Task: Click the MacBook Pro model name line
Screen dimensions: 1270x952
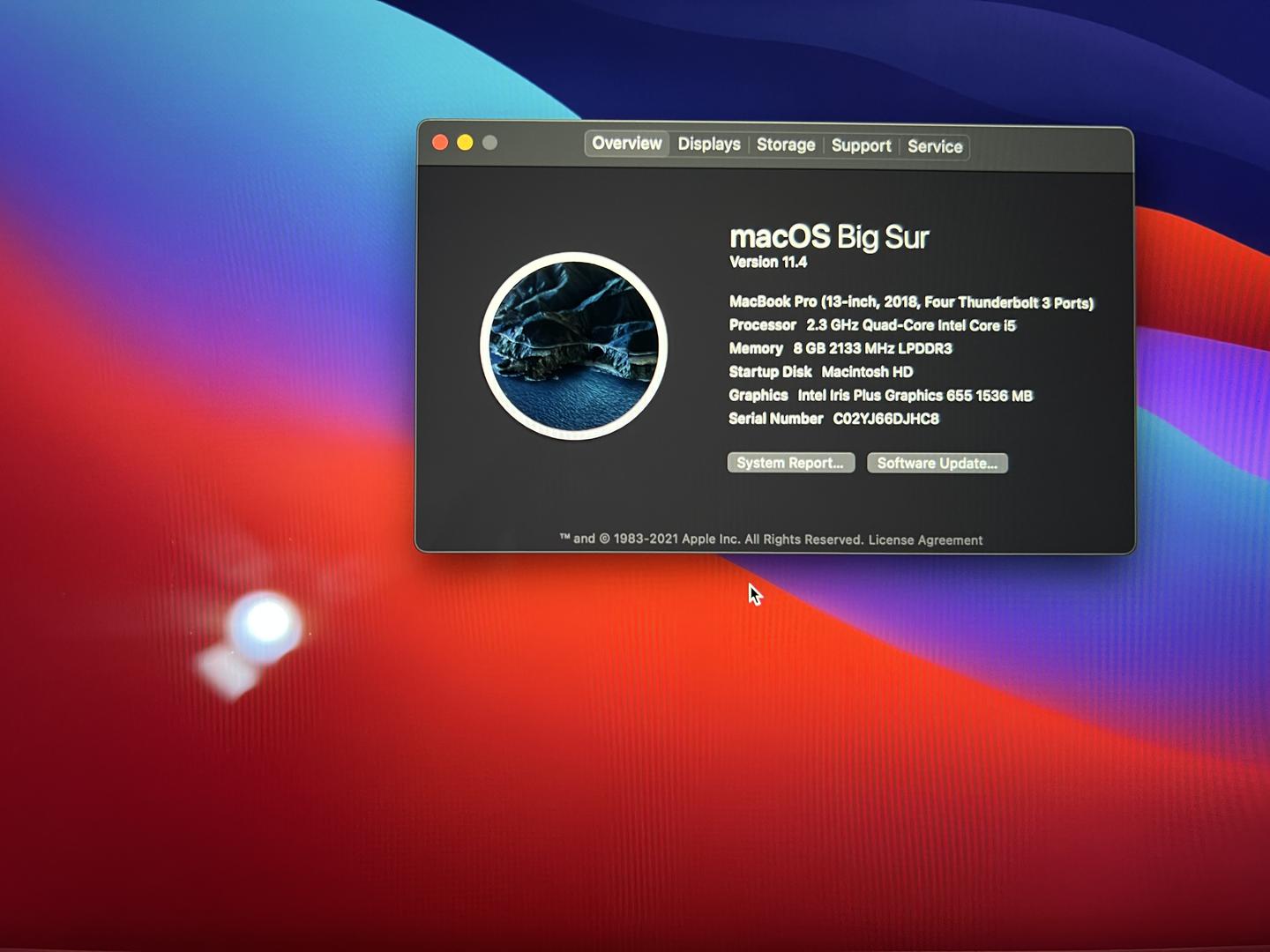Action: (911, 302)
